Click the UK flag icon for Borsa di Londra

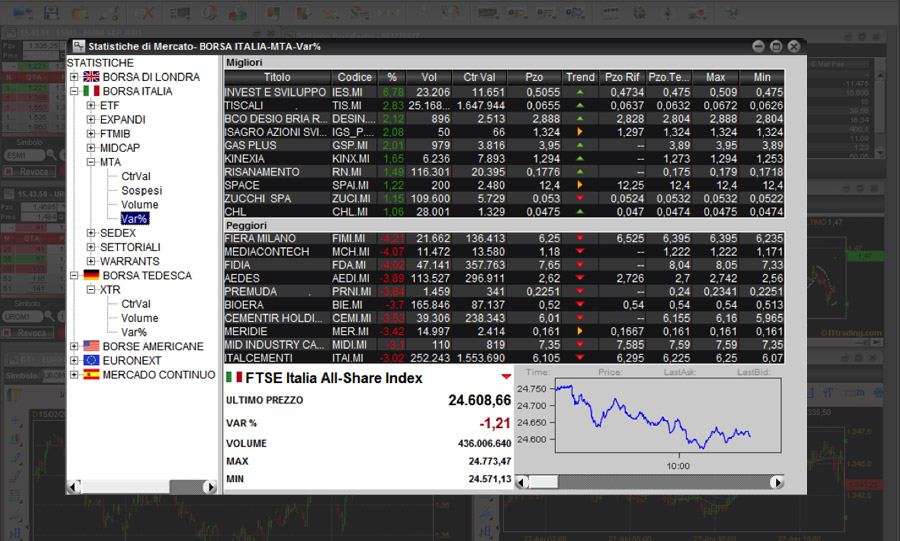pyautogui.click(x=91, y=77)
